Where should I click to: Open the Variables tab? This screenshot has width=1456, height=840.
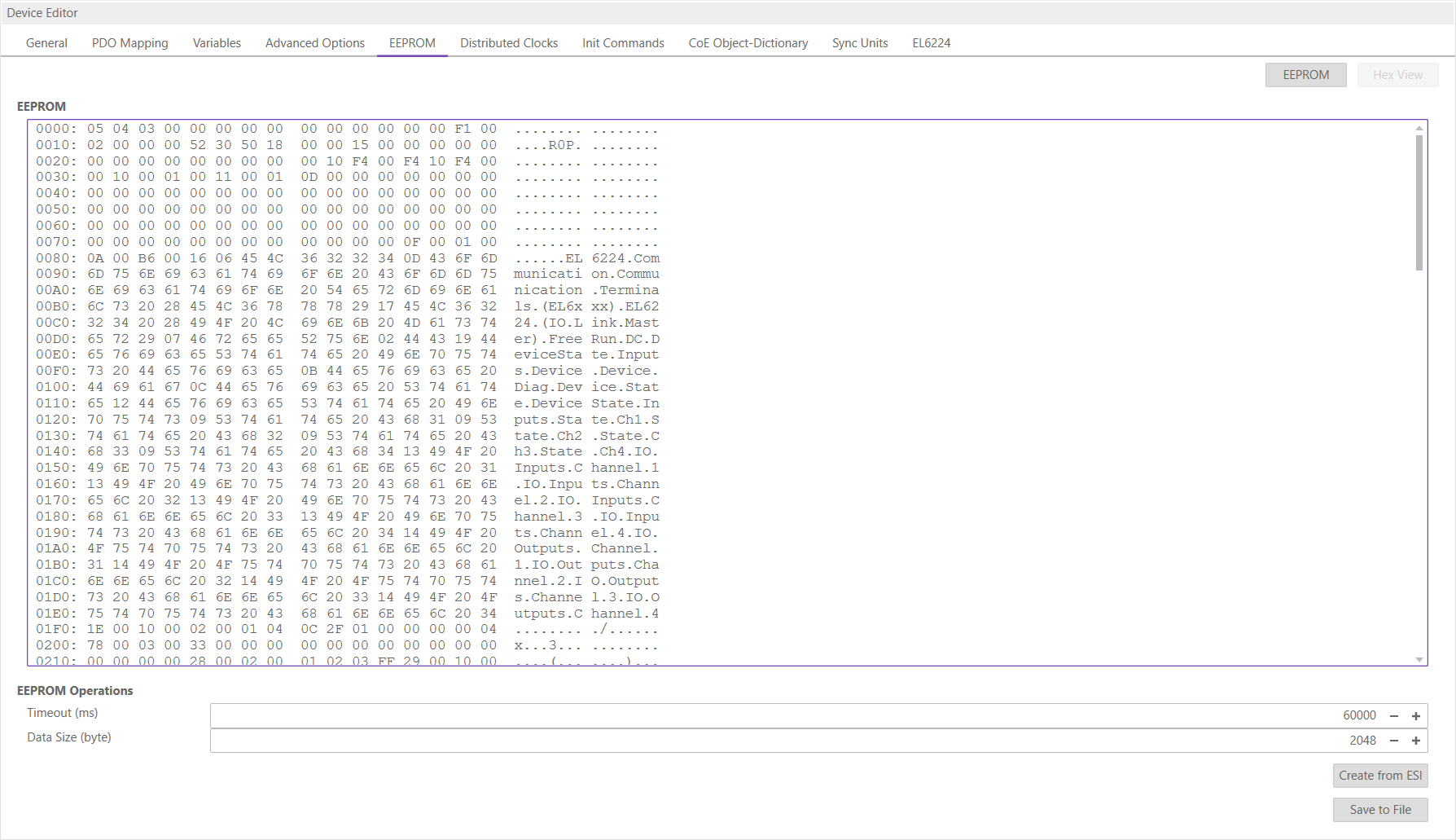[x=216, y=42]
